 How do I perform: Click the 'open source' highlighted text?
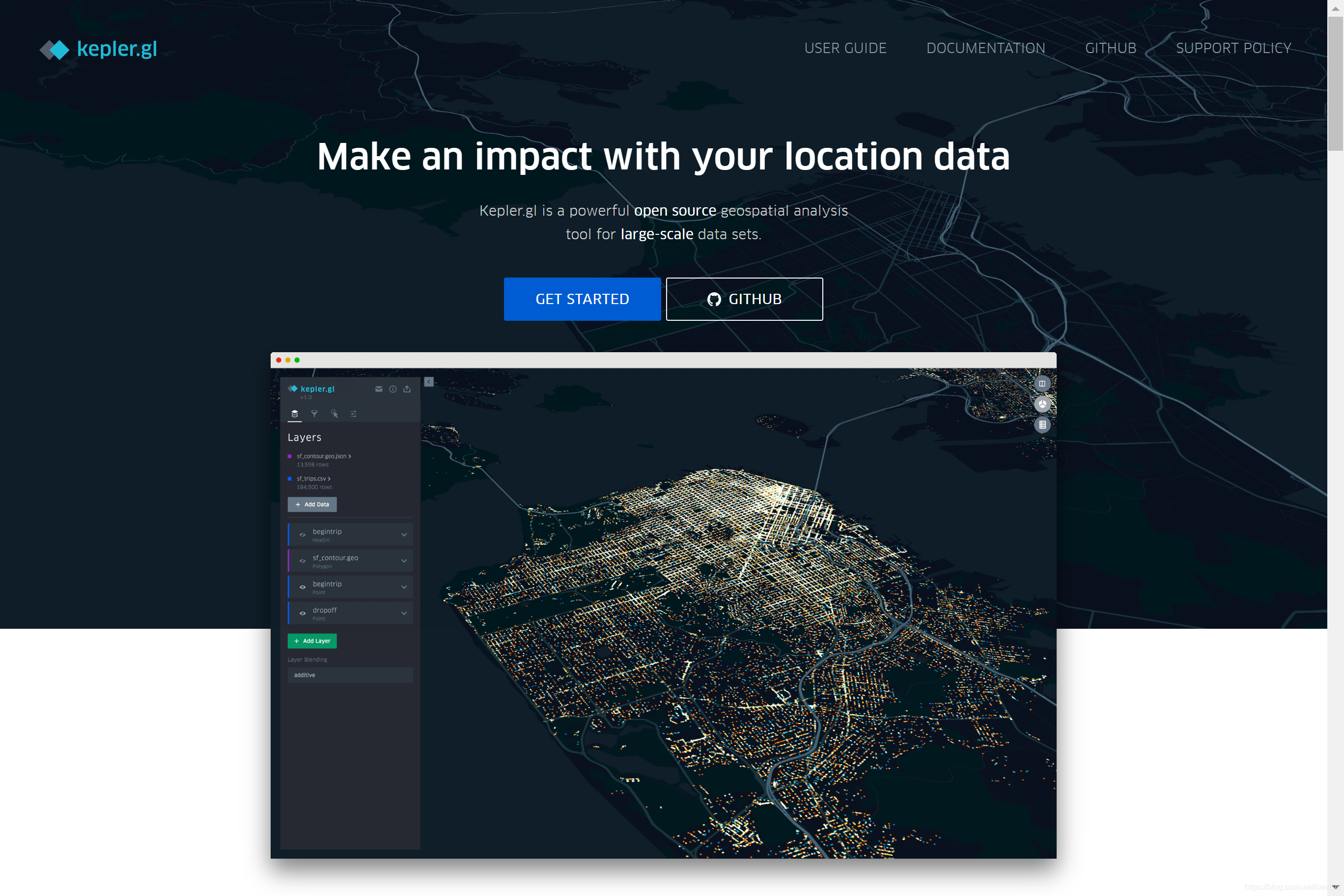675,211
